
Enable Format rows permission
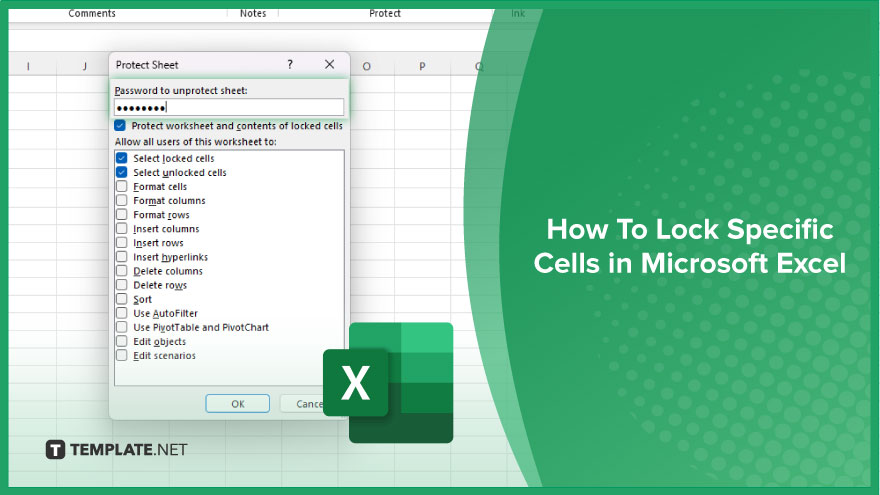pyautogui.click(x=122, y=214)
